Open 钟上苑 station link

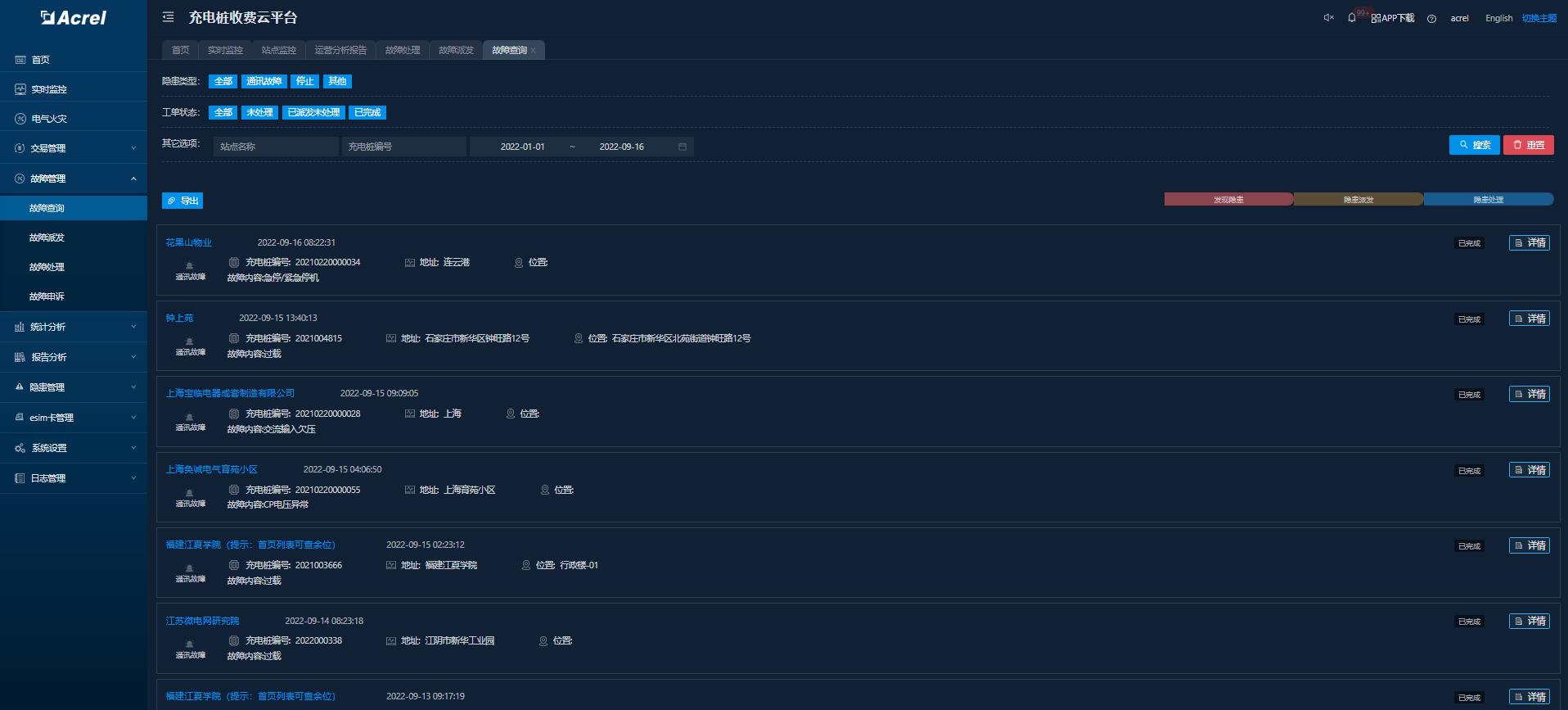point(179,318)
